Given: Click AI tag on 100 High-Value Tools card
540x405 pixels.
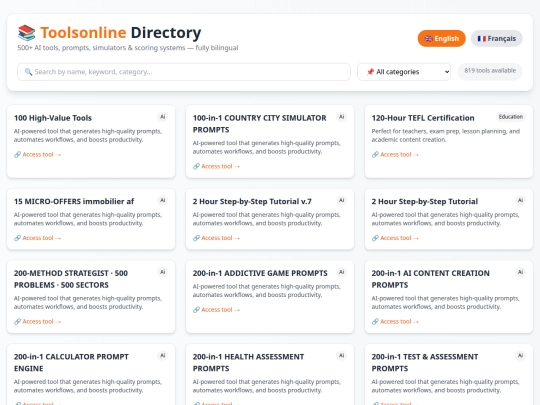Looking at the screenshot, I should point(163,117).
